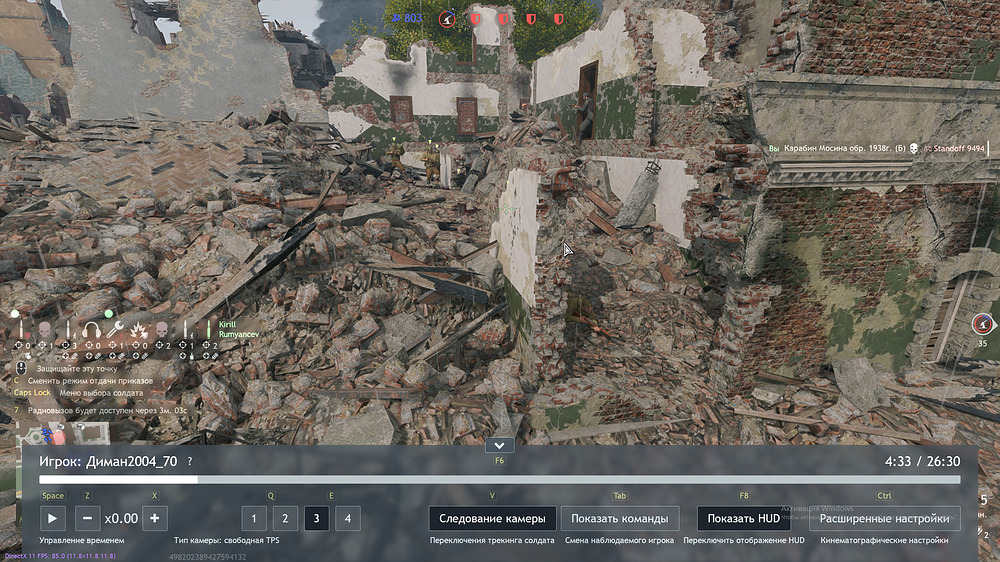
Task: Click Меню выбора солдата hint
Action: 101,393
